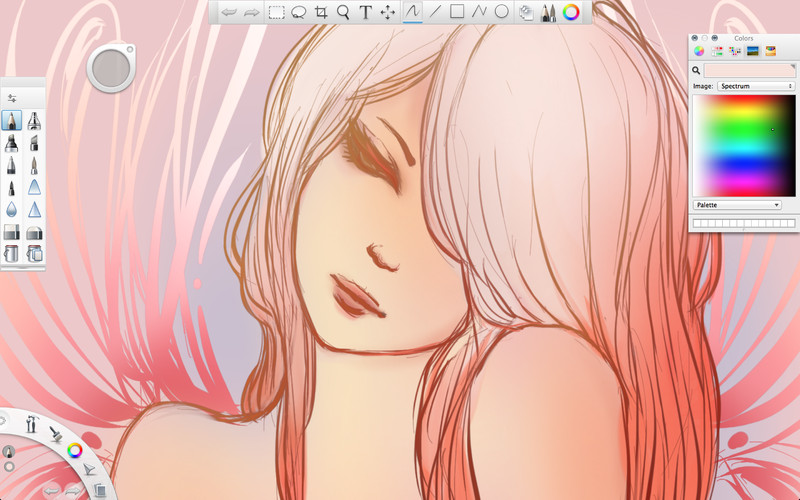The image size is (800, 500).
Task: Click the Undo arrow button
Action: [229, 12]
